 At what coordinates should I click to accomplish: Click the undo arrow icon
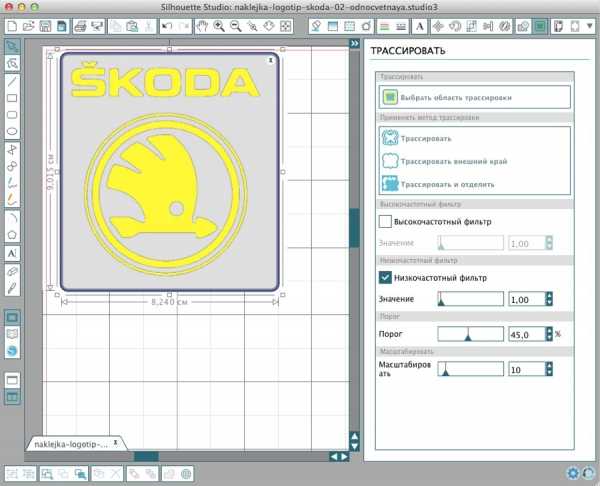[x=167, y=26]
